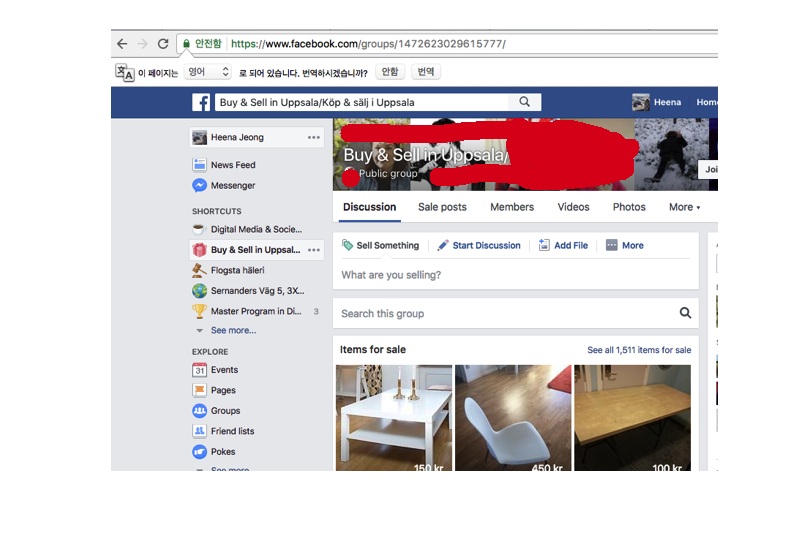Click the What are you selling? field

(515, 275)
